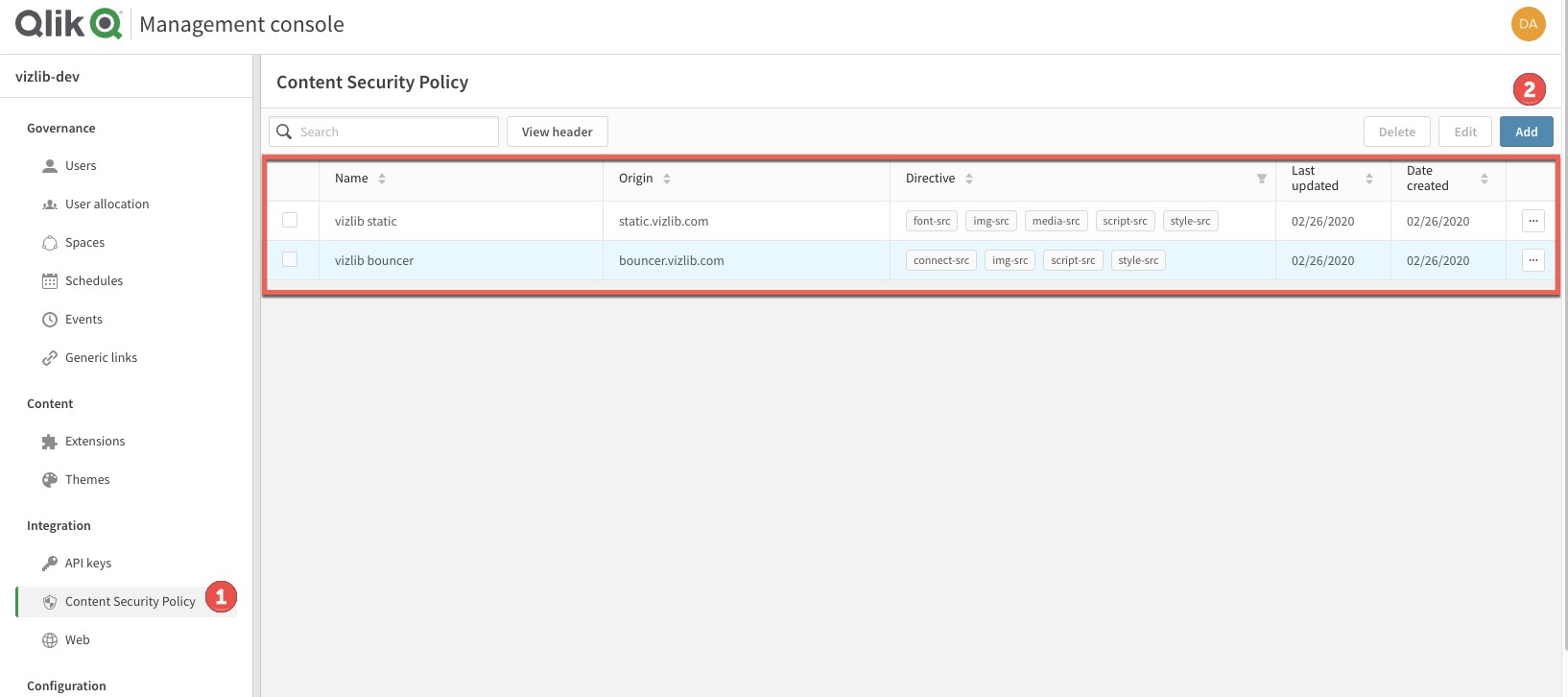Click the Spaces icon
The image size is (1568, 697).
tap(50, 243)
